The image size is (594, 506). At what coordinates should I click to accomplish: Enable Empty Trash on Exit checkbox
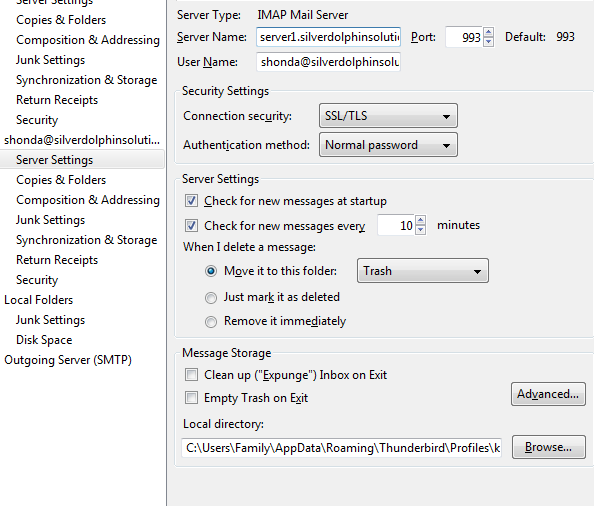pyautogui.click(x=191, y=398)
